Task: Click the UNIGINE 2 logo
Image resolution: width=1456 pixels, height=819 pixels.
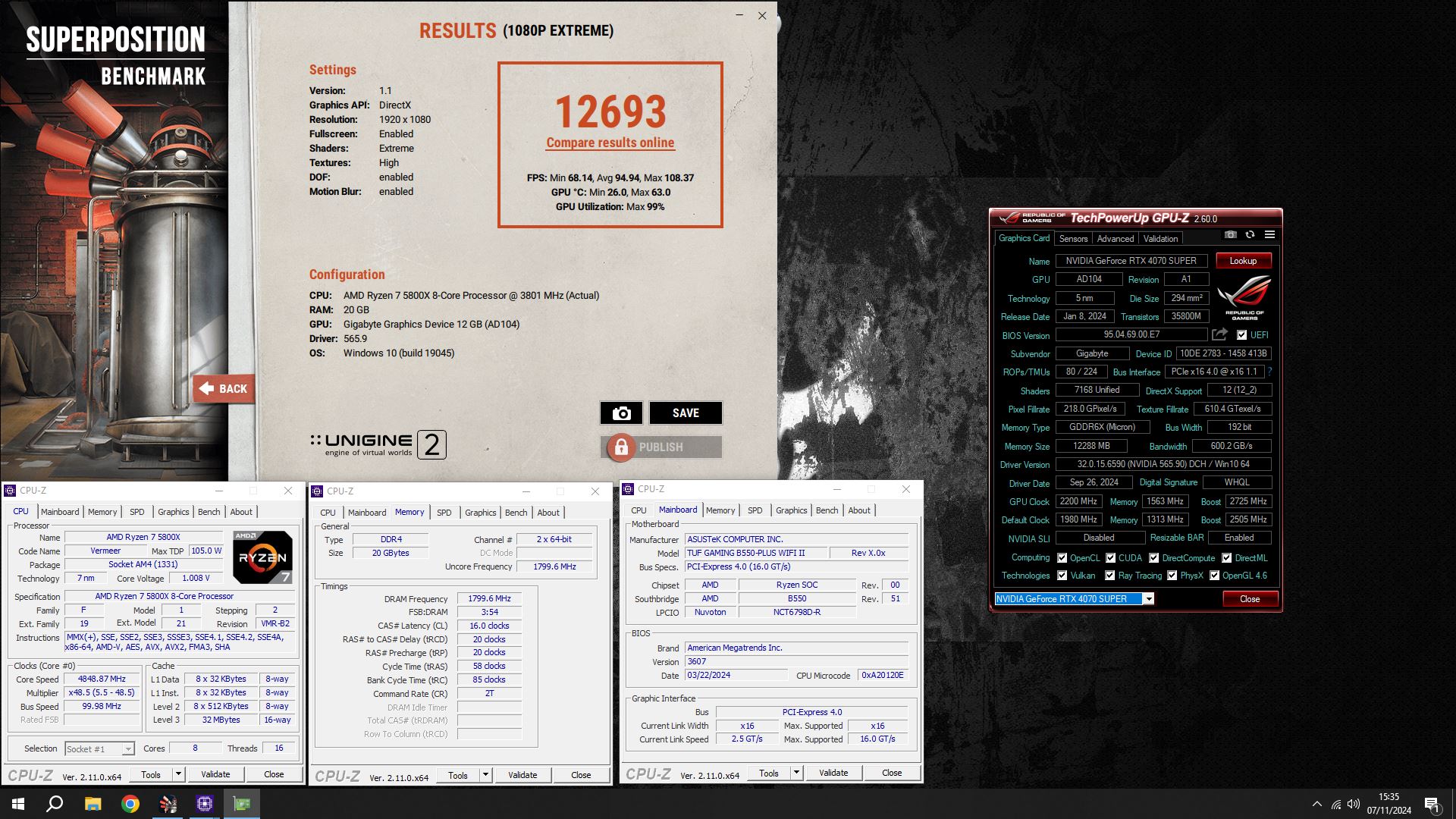Action: tap(378, 445)
